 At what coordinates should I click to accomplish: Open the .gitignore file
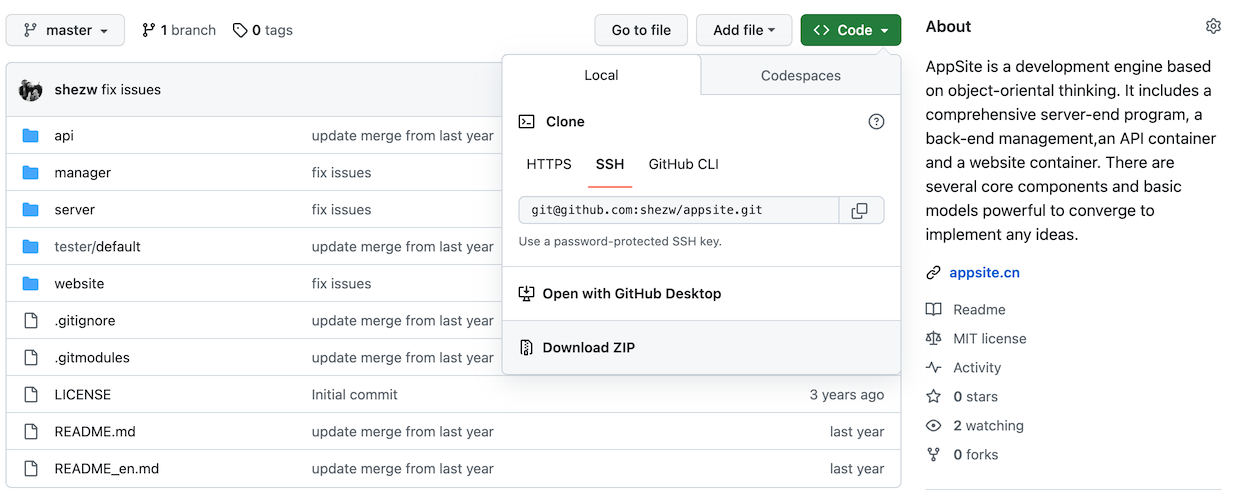pyautogui.click(x=84, y=321)
